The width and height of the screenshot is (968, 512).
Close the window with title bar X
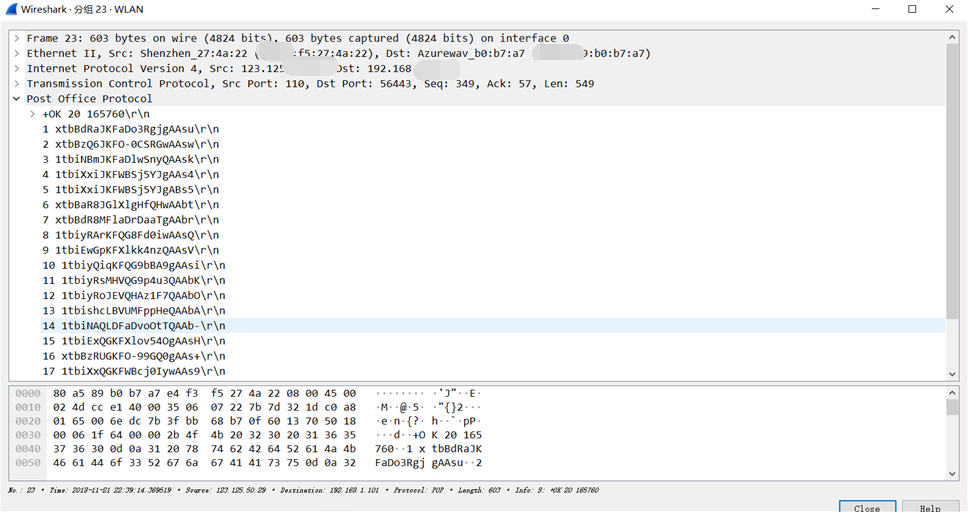pos(949,9)
